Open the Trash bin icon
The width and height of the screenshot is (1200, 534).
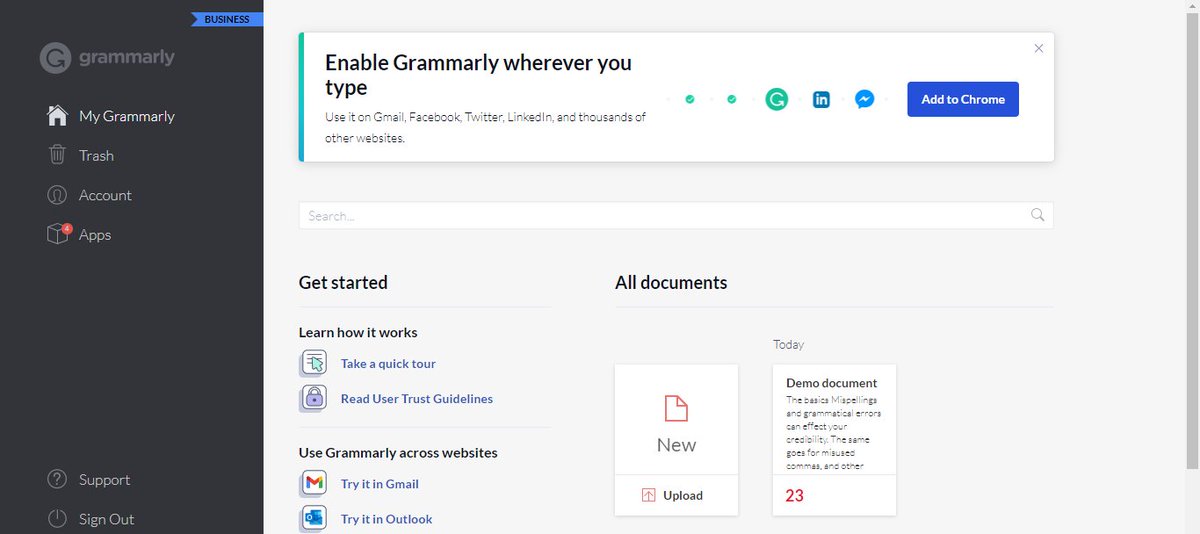[x=58, y=155]
